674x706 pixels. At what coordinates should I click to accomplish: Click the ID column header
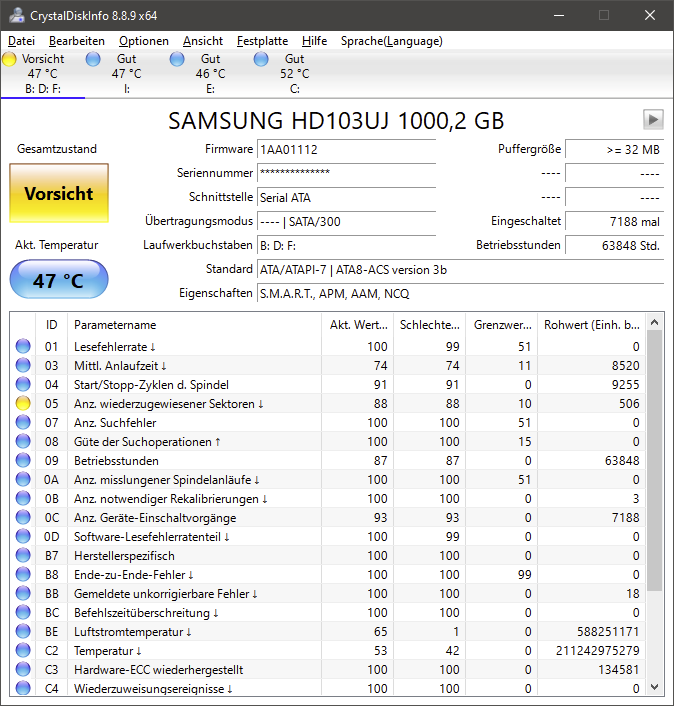(x=51, y=325)
